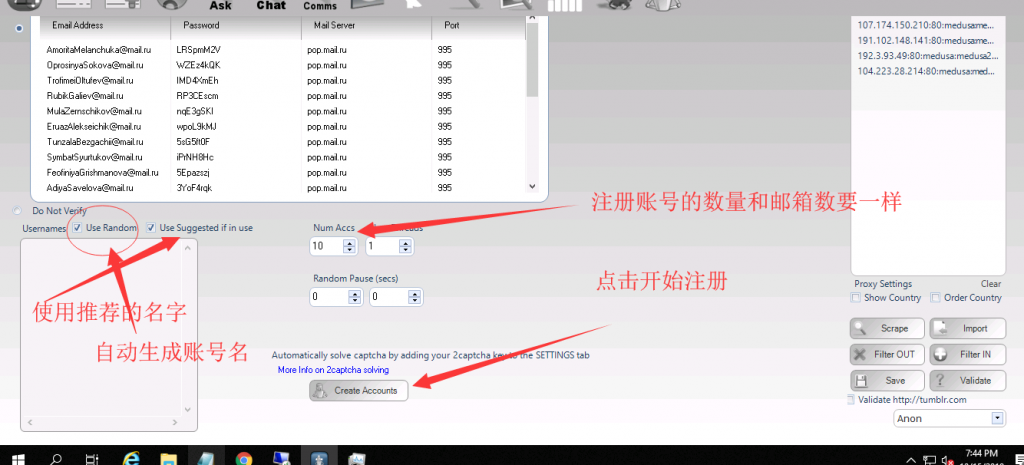Click the usernames box scroll up arrow
The width and height of the screenshot is (1024, 465).
point(187,248)
